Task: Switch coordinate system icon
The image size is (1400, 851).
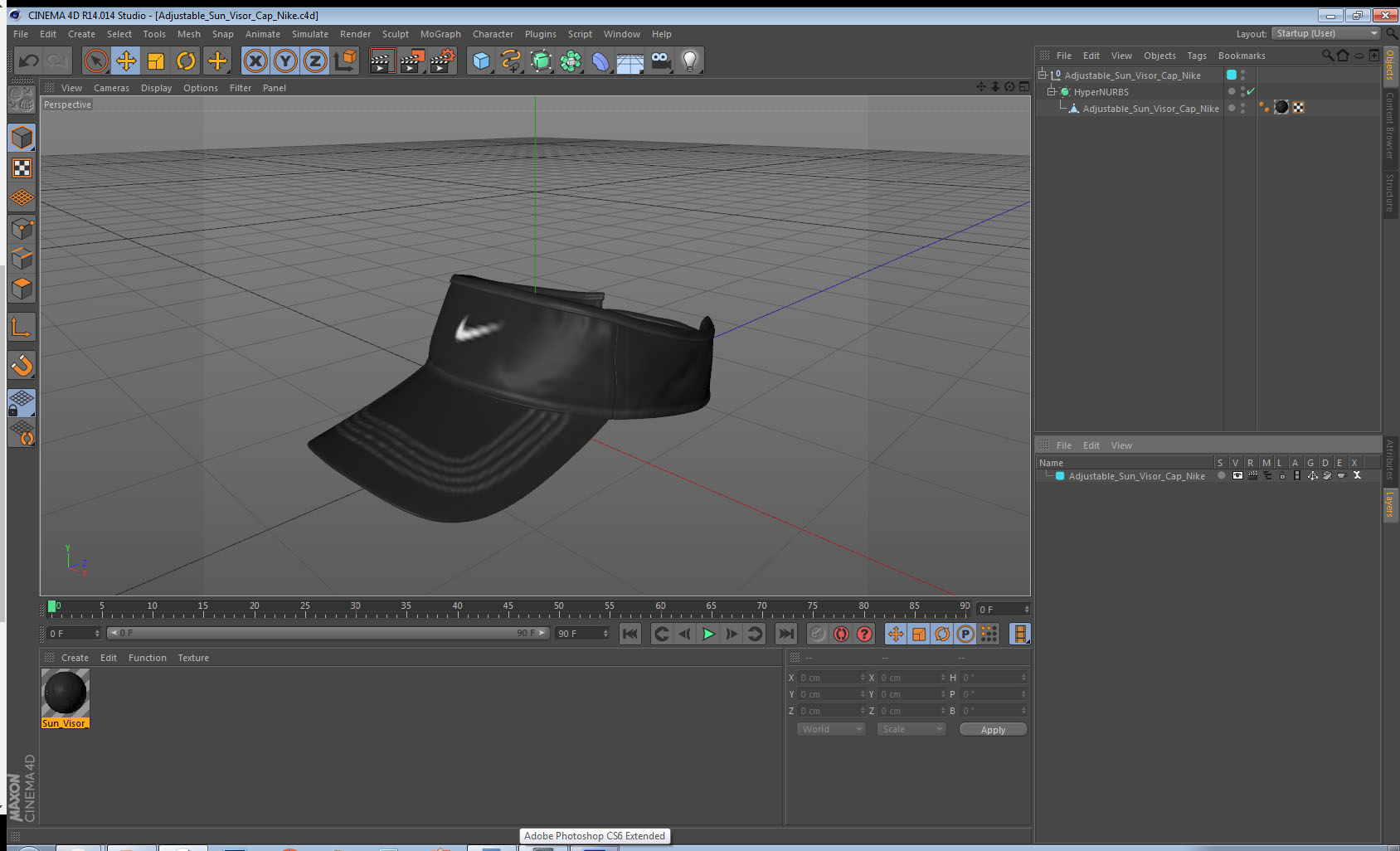Action: (345, 61)
